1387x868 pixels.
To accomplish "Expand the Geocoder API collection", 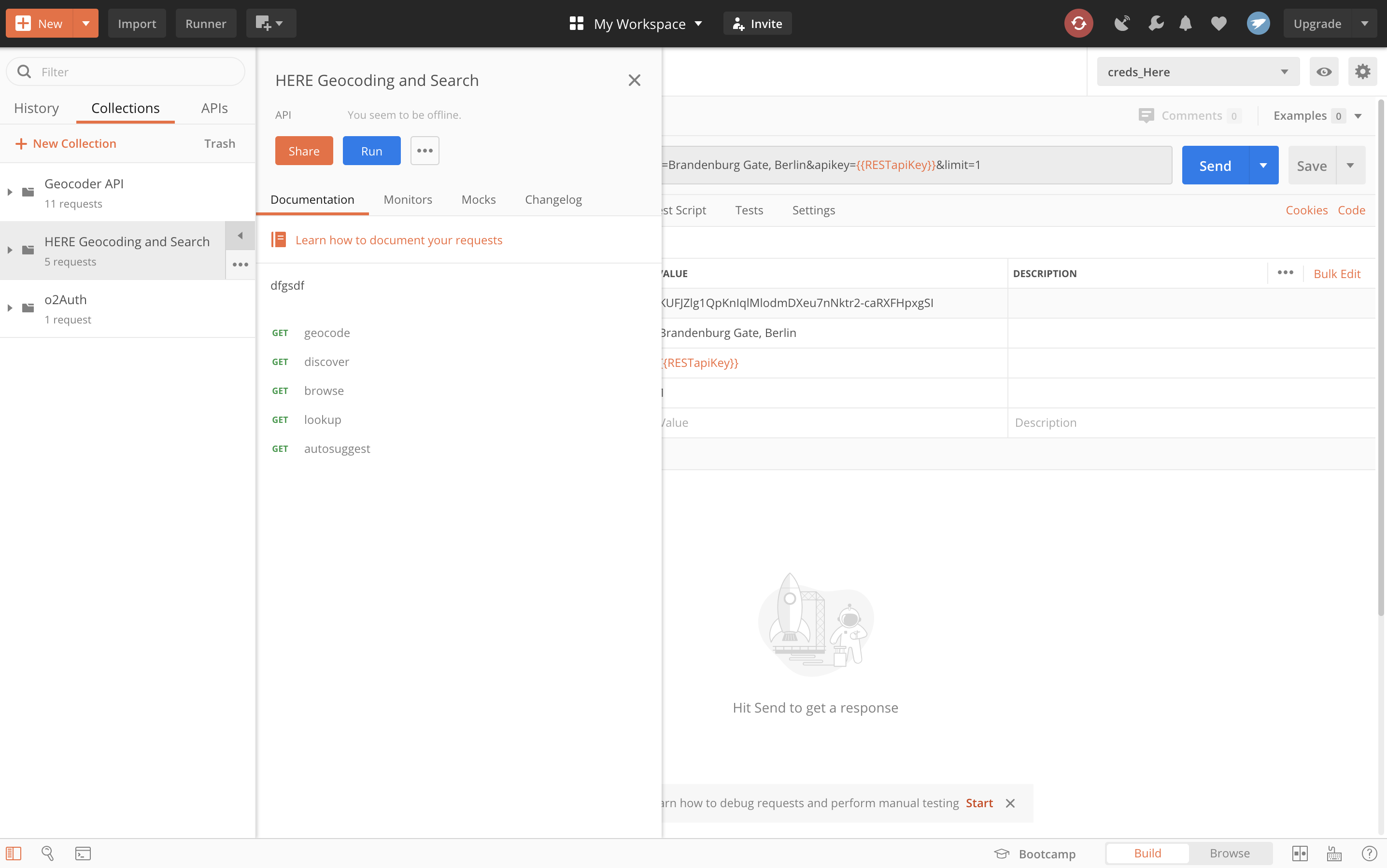I will pyautogui.click(x=10, y=192).
